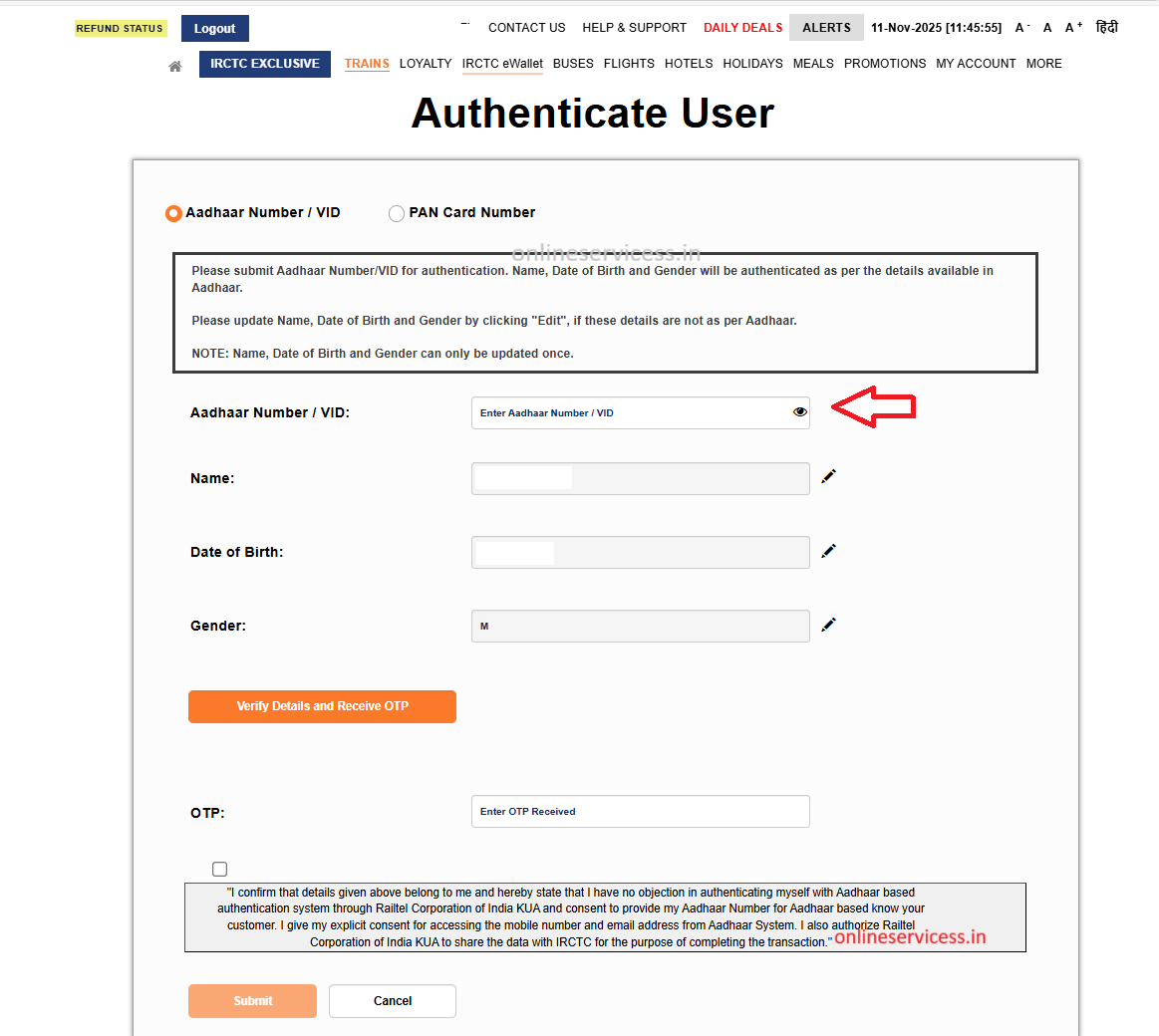This screenshot has height=1036, width=1159.
Task: Click the yellow REFUND STATUS badge
Action: point(120,28)
